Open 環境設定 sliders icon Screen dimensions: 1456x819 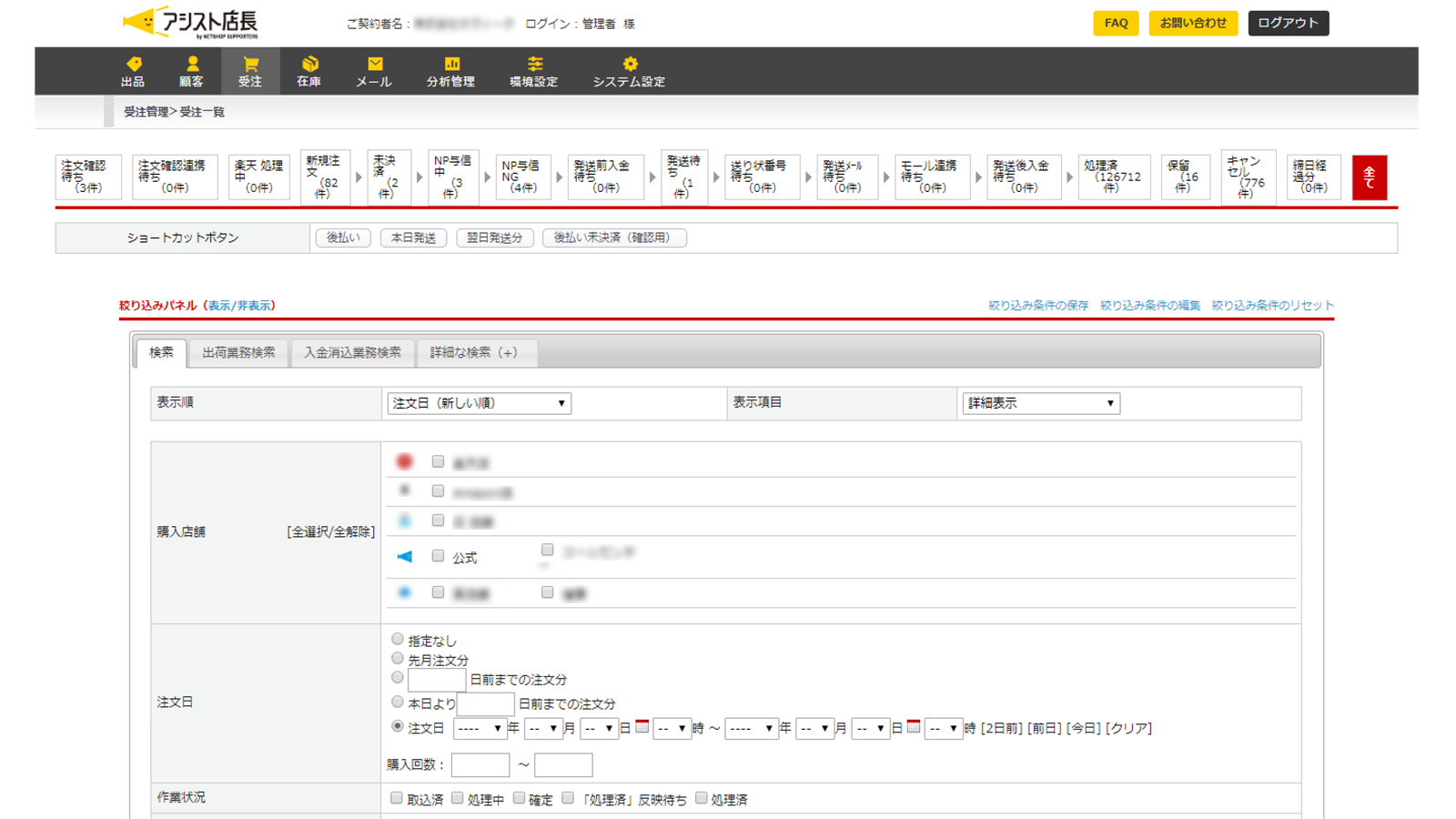pyautogui.click(x=534, y=64)
